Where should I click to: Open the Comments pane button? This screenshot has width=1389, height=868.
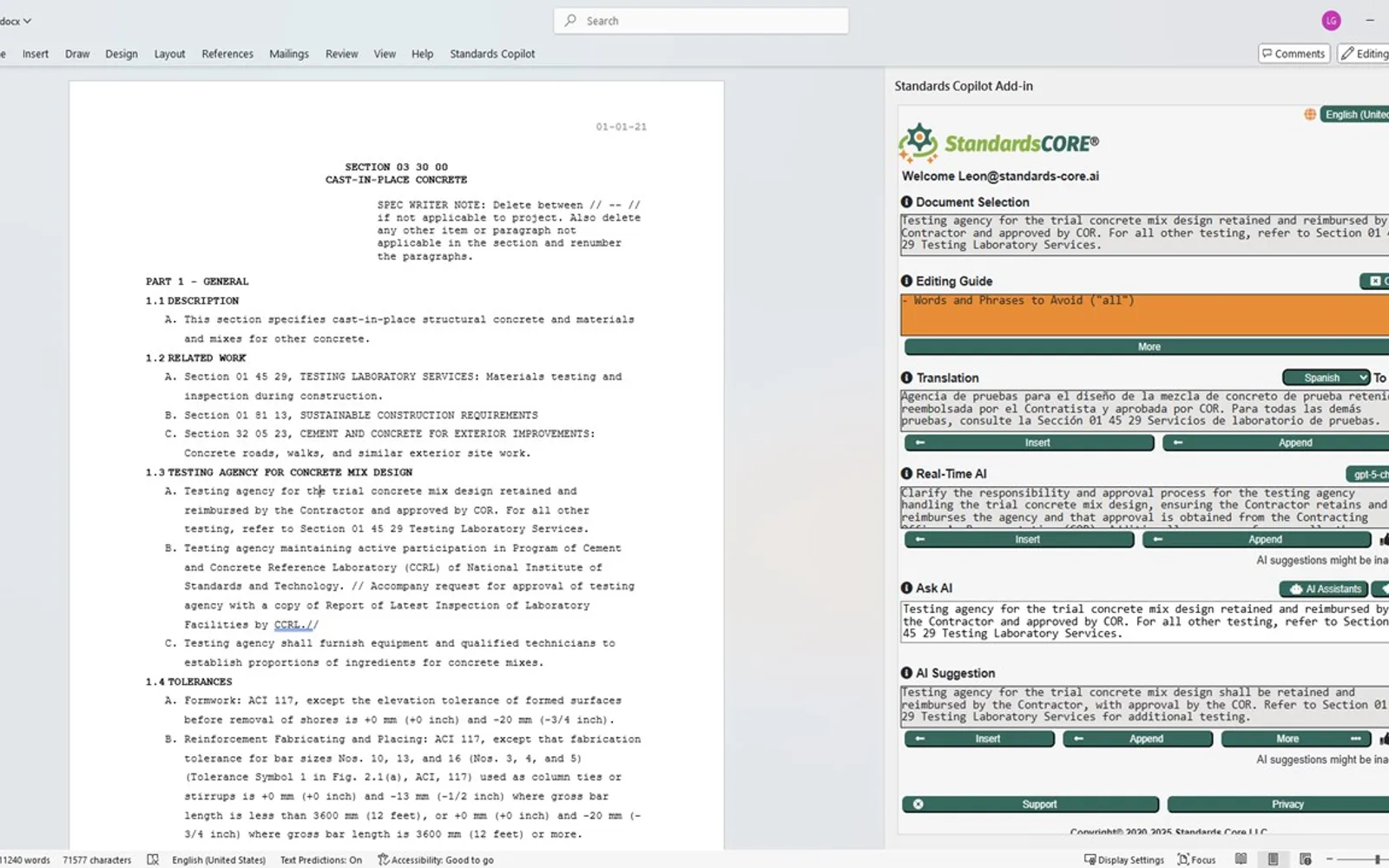(1294, 54)
